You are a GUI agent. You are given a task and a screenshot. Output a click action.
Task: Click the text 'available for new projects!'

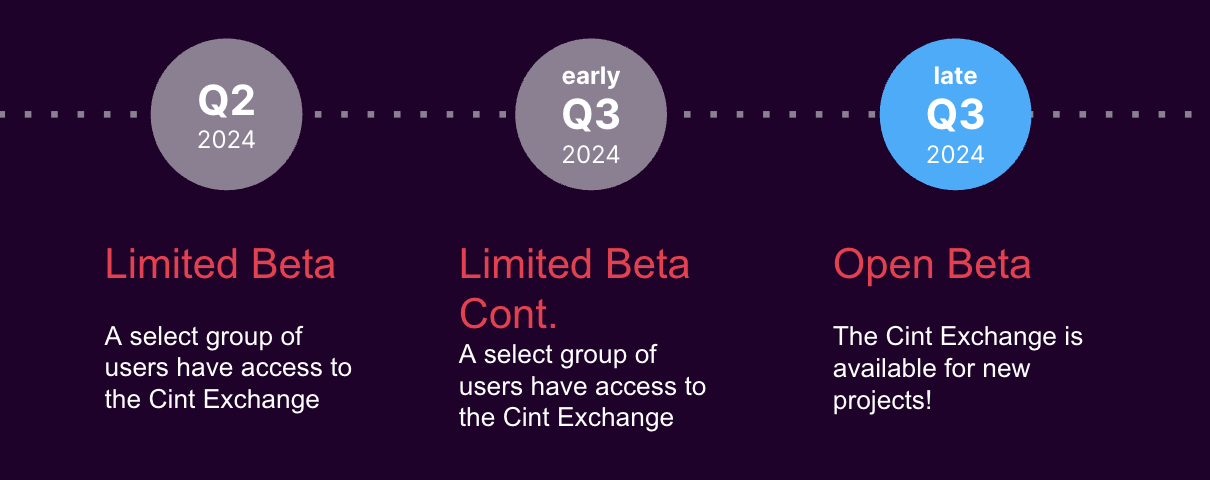(931, 384)
